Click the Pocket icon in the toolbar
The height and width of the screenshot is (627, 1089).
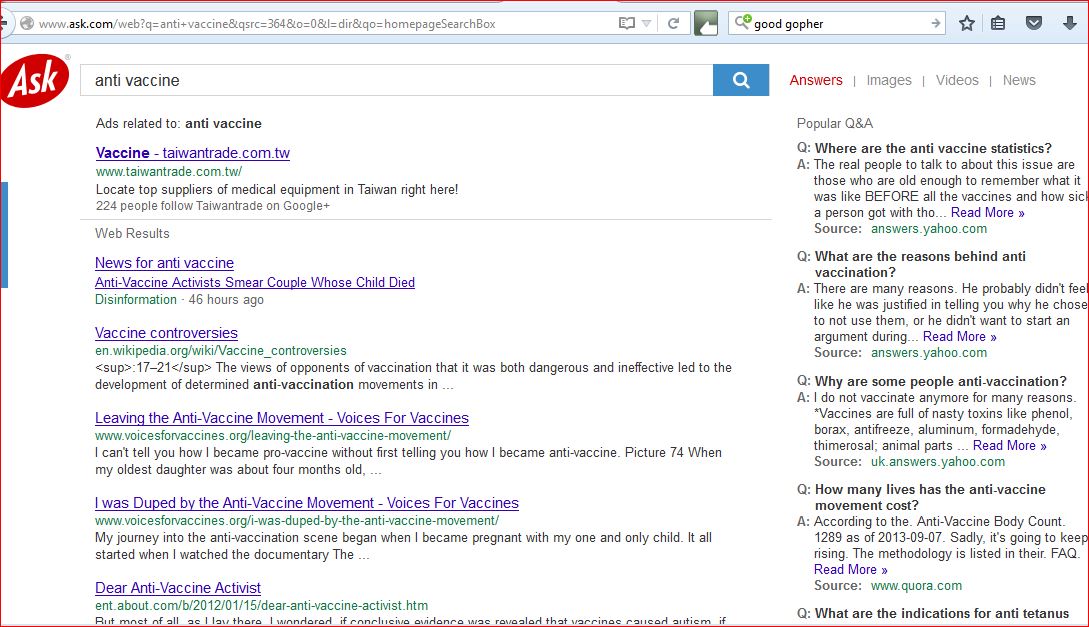tap(1034, 24)
